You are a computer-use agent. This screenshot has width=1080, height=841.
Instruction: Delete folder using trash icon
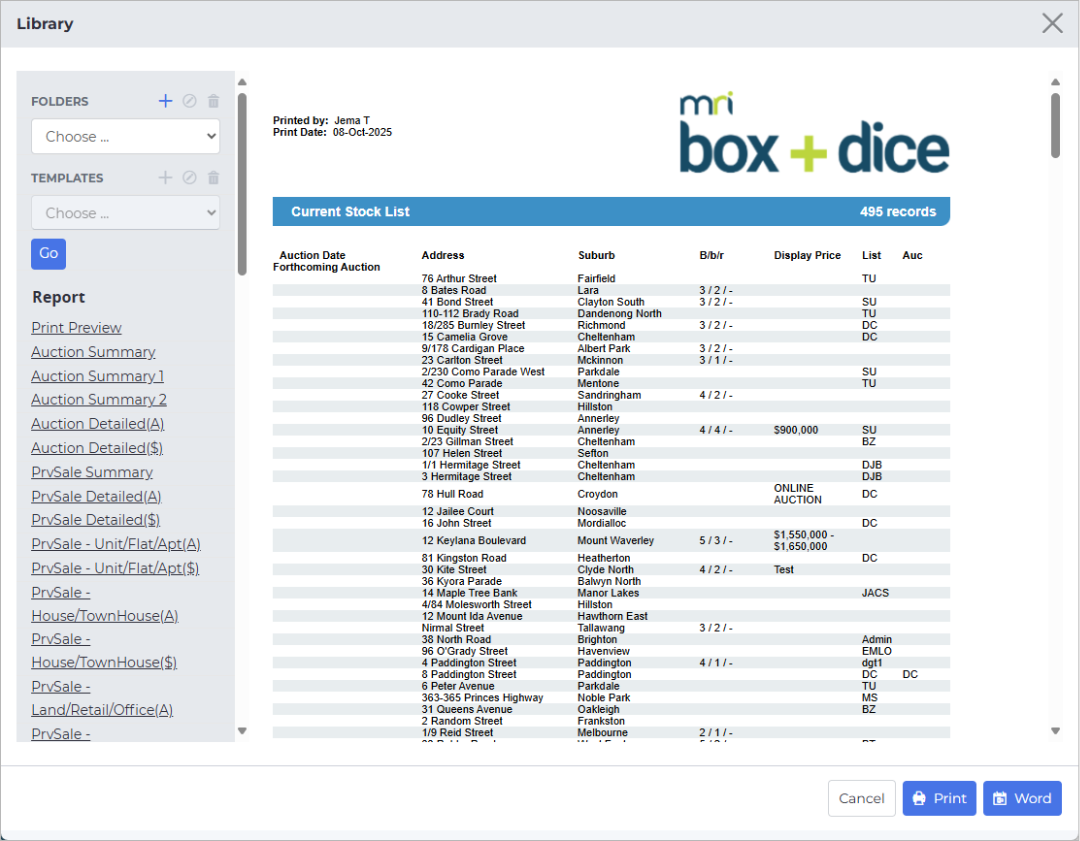pyautogui.click(x=214, y=101)
